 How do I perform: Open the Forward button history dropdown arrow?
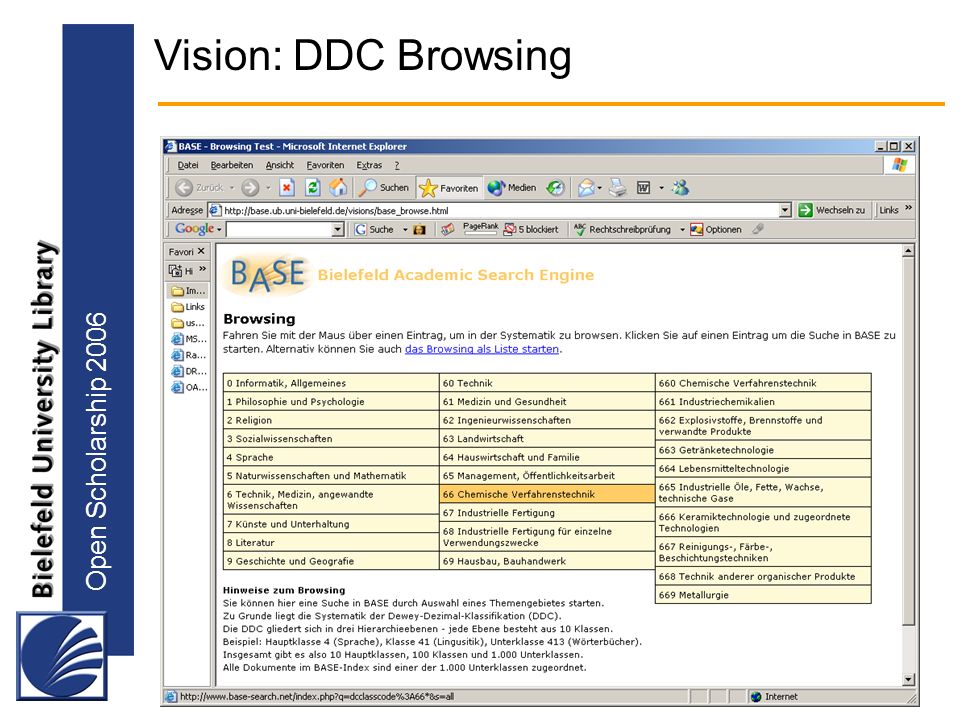click(x=268, y=188)
